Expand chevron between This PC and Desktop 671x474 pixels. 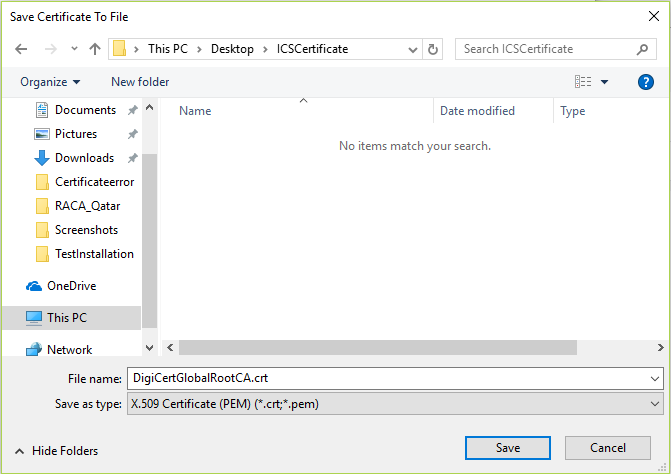click(x=199, y=49)
